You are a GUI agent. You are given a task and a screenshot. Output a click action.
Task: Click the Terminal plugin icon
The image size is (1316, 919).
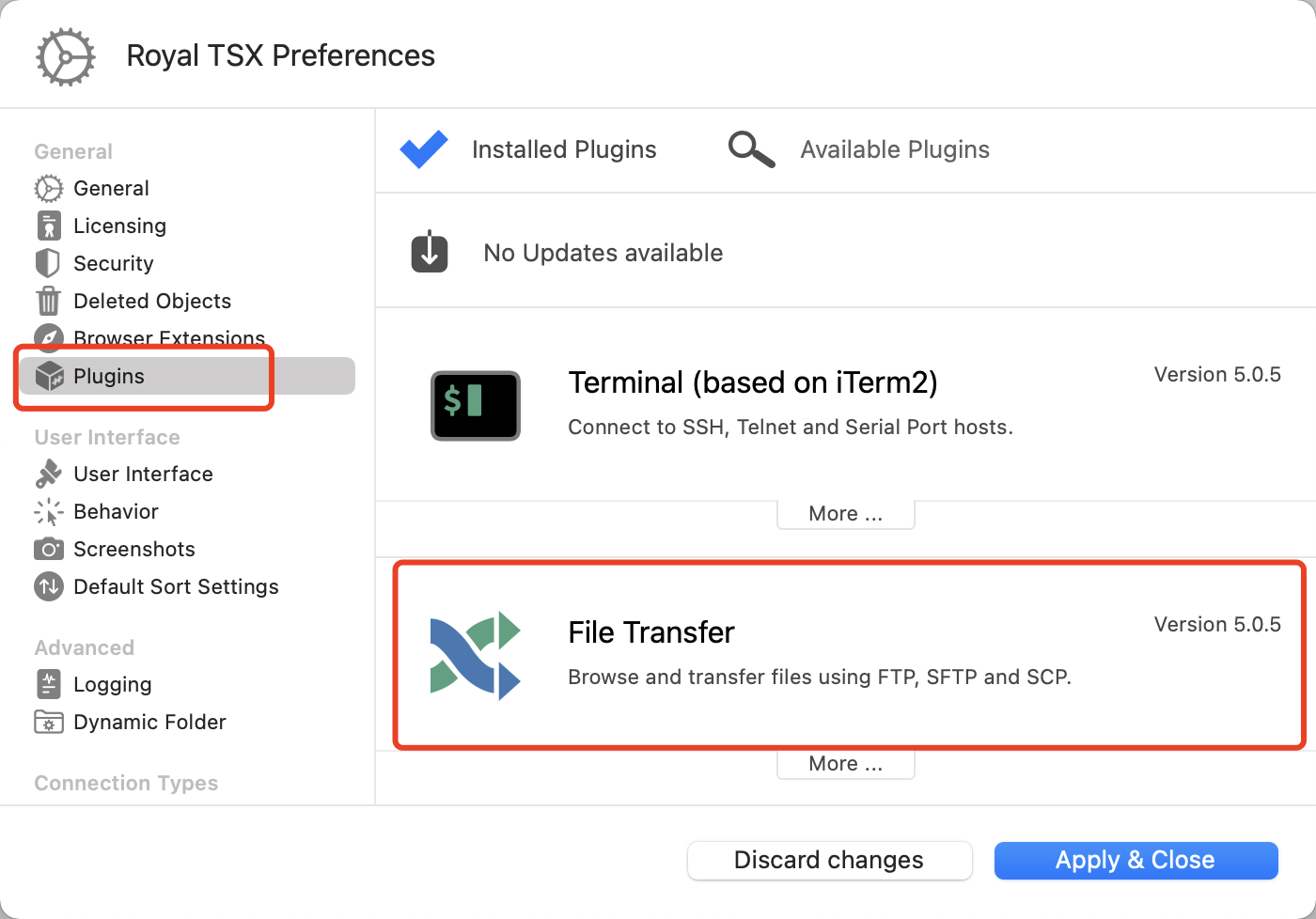click(476, 406)
